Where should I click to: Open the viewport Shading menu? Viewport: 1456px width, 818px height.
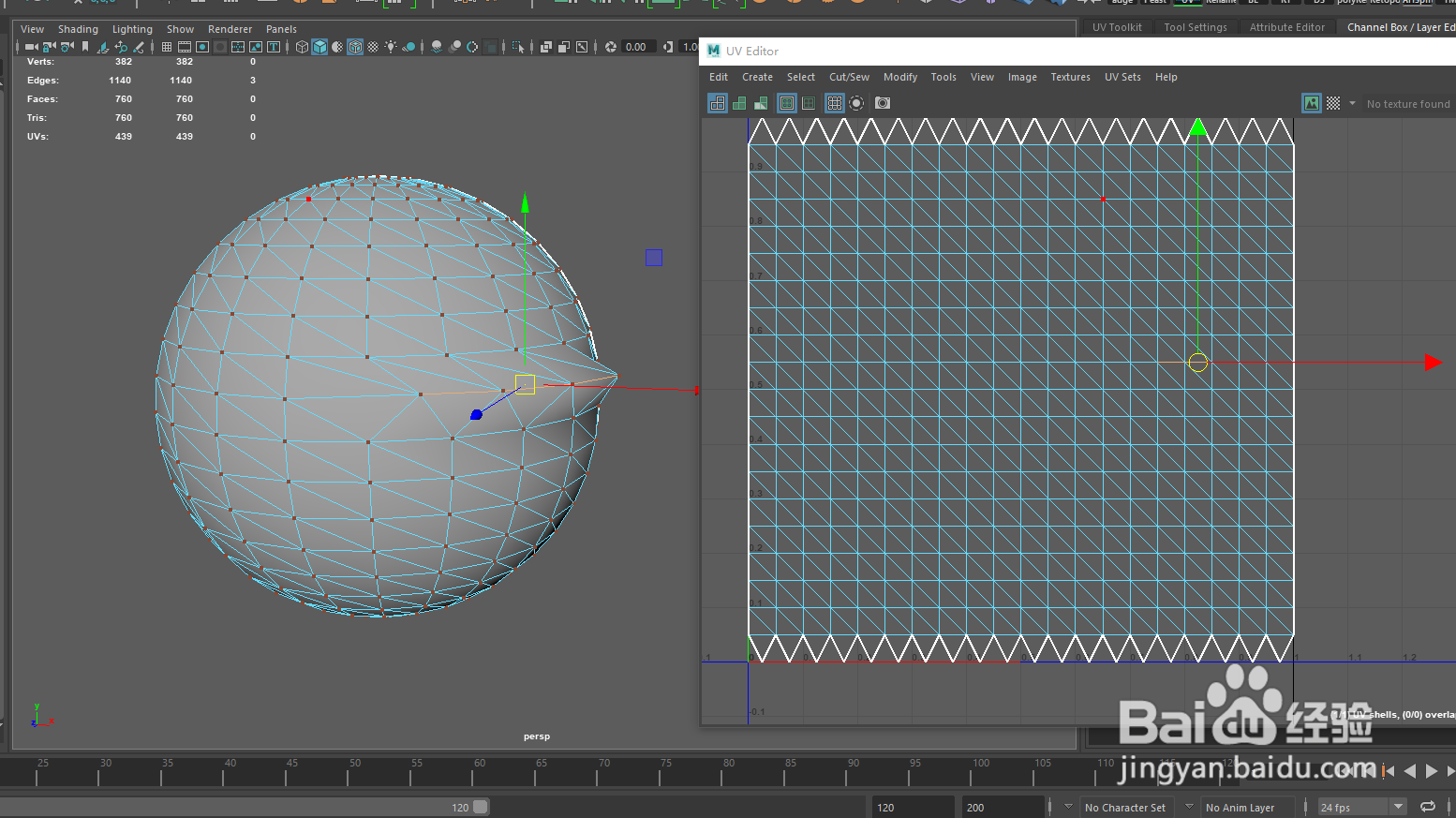[78, 29]
